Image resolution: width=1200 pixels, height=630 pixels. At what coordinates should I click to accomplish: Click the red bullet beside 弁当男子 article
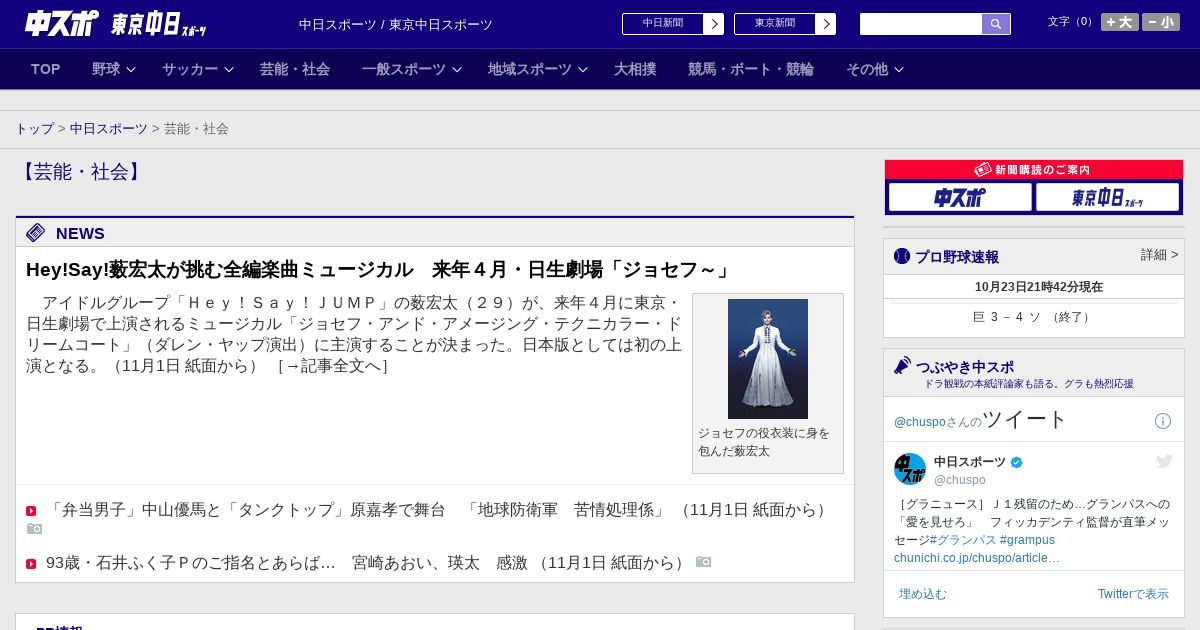click(x=31, y=511)
